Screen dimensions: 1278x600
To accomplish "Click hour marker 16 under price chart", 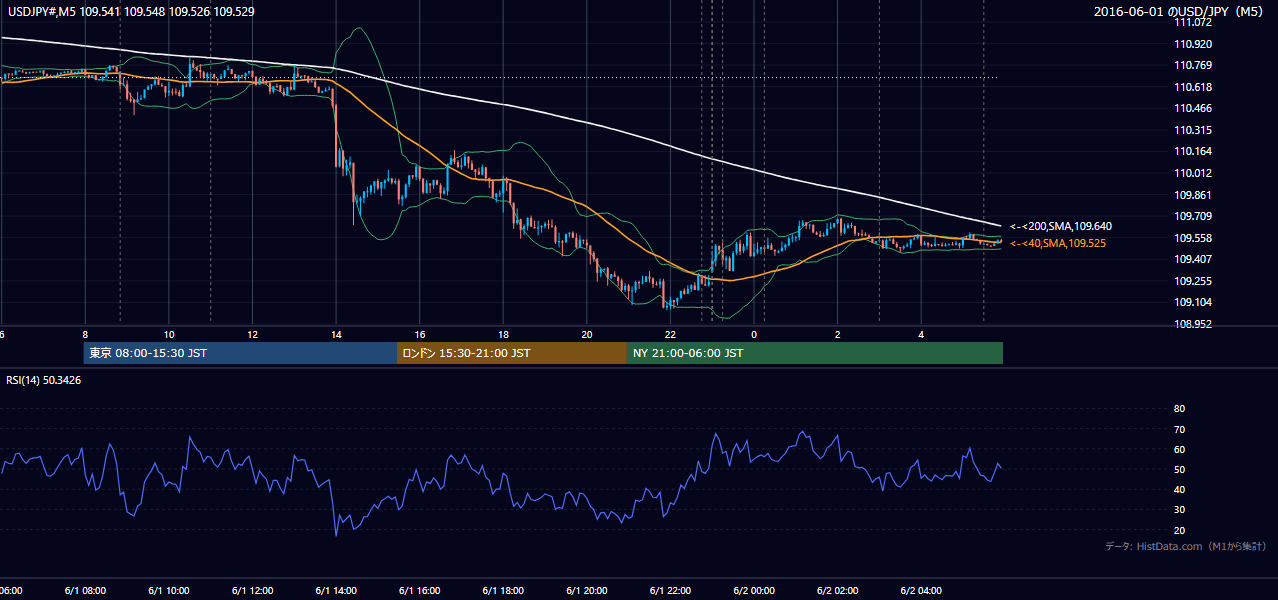I will click(420, 334).
